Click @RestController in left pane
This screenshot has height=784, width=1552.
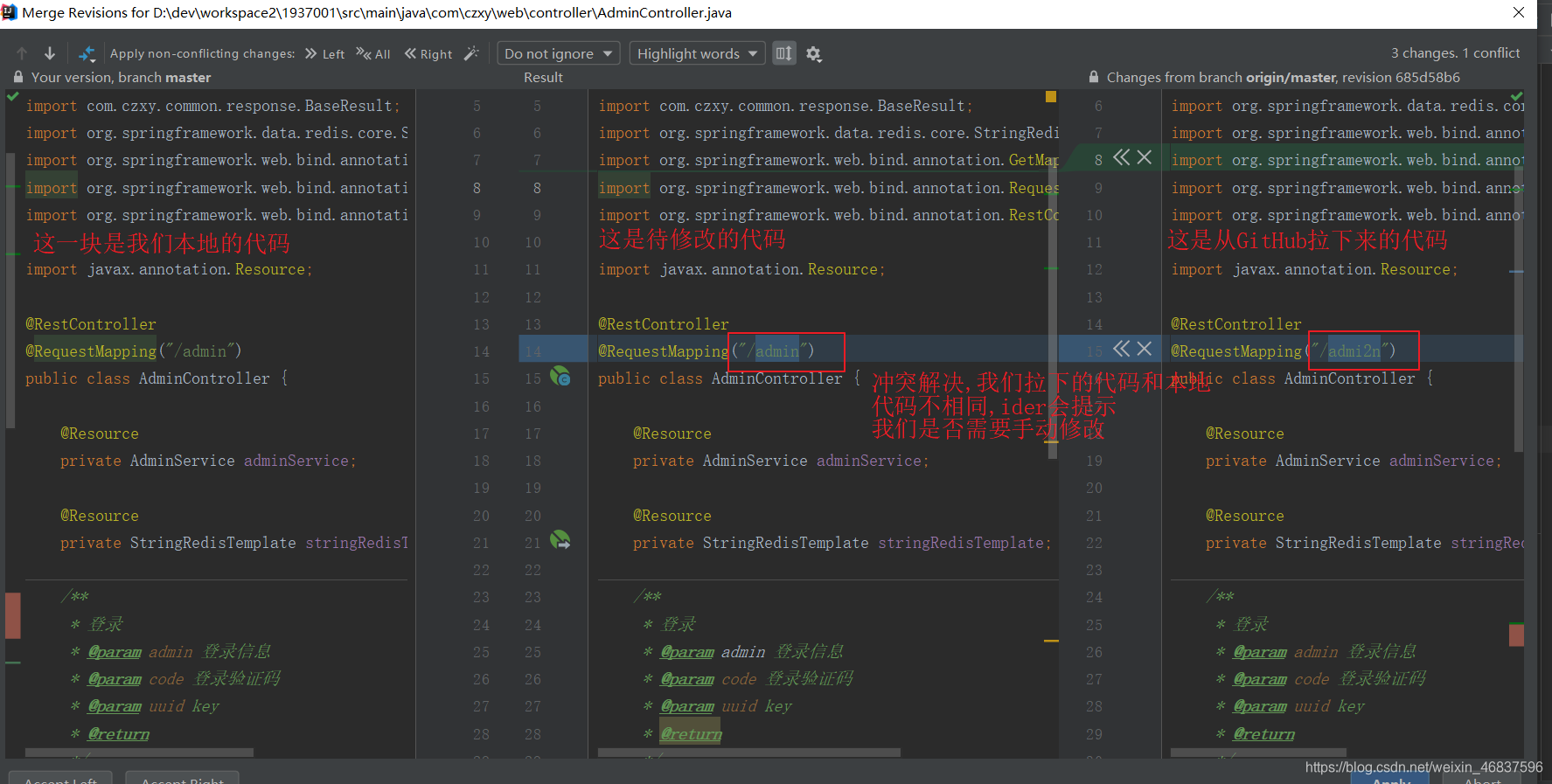pos(91,324)
